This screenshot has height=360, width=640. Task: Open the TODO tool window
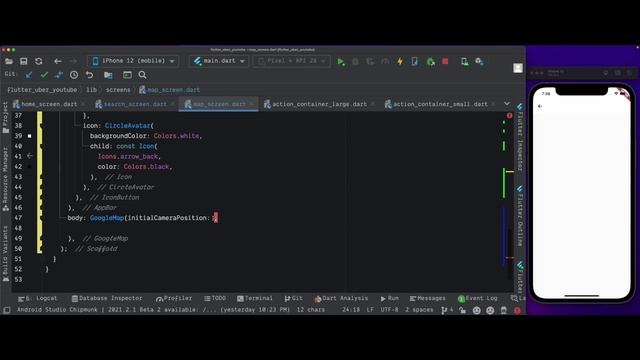215,298
